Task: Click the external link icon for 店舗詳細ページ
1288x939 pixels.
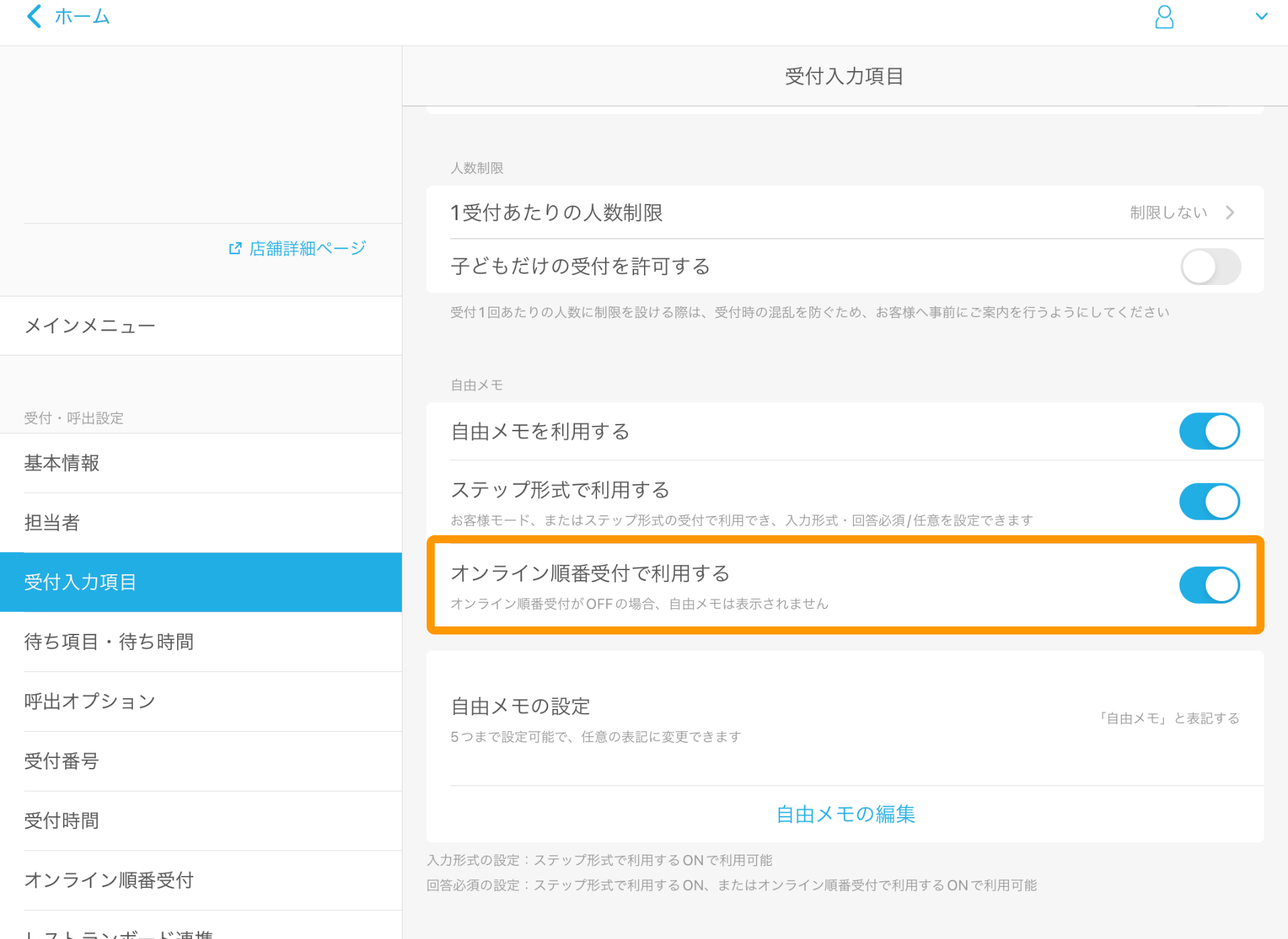Action: pyautogui.click(x=235, y=249)
